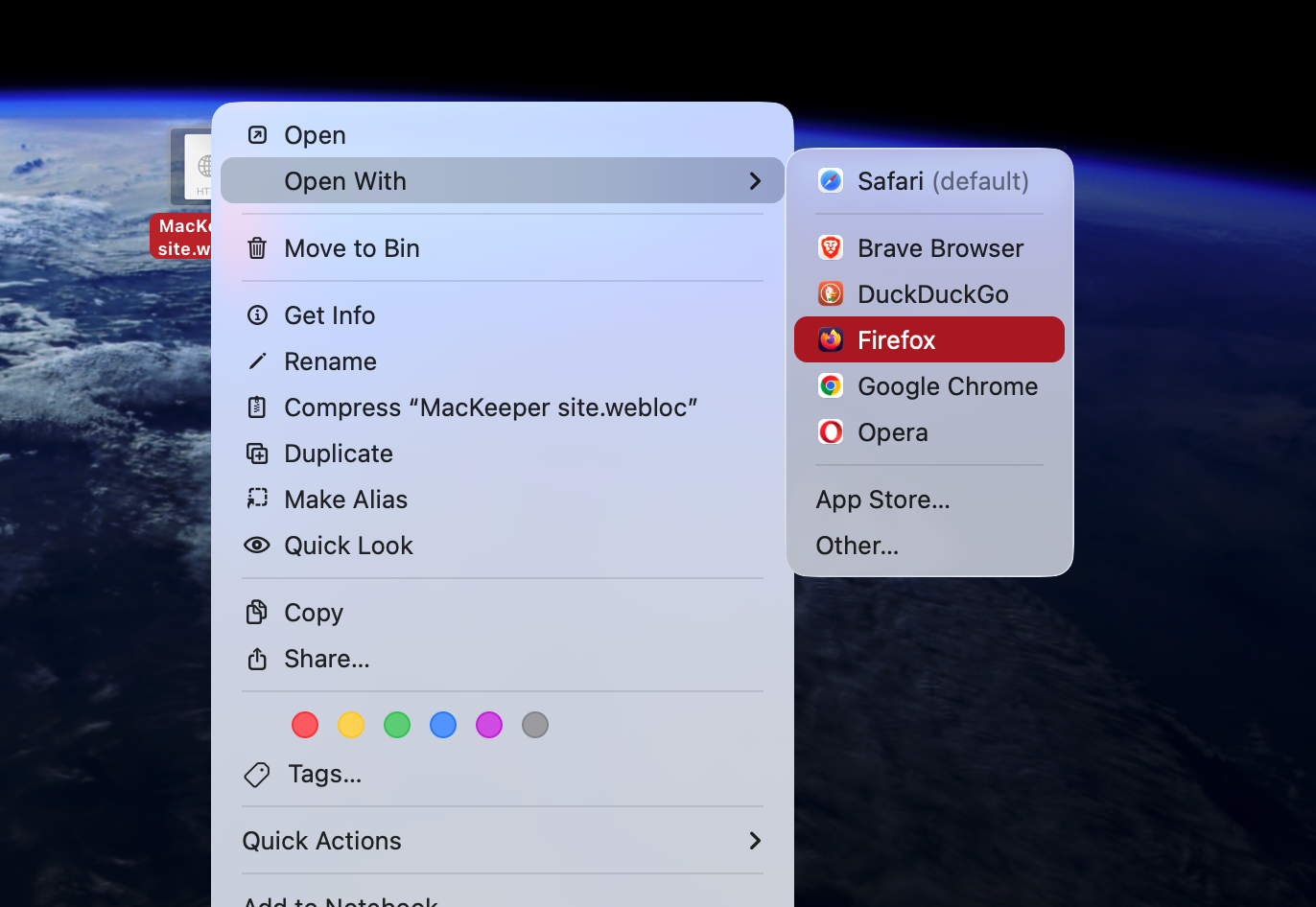1316x907 pixels.
Task: Apply the gray tag color
Action: (x=535, y=725)
